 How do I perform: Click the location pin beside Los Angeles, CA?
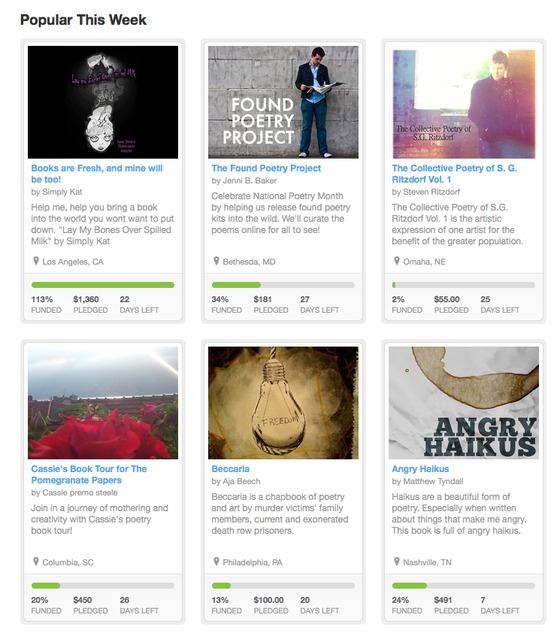[36, 261]
